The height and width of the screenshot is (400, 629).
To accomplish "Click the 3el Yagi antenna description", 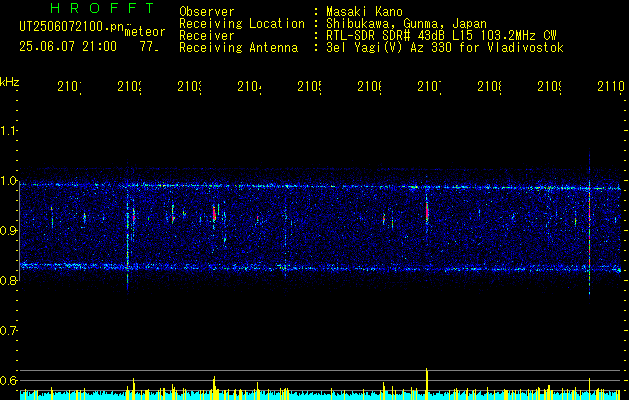I will [x=445, y=48].
